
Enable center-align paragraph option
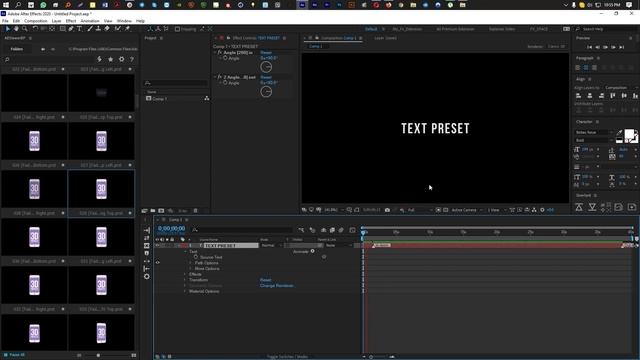(586, 67)
